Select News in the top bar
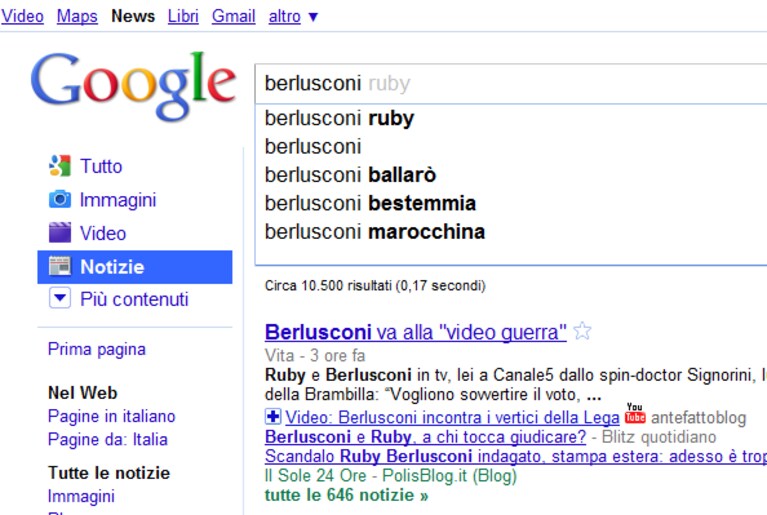 pyautogui.click(x=133, y=16)
